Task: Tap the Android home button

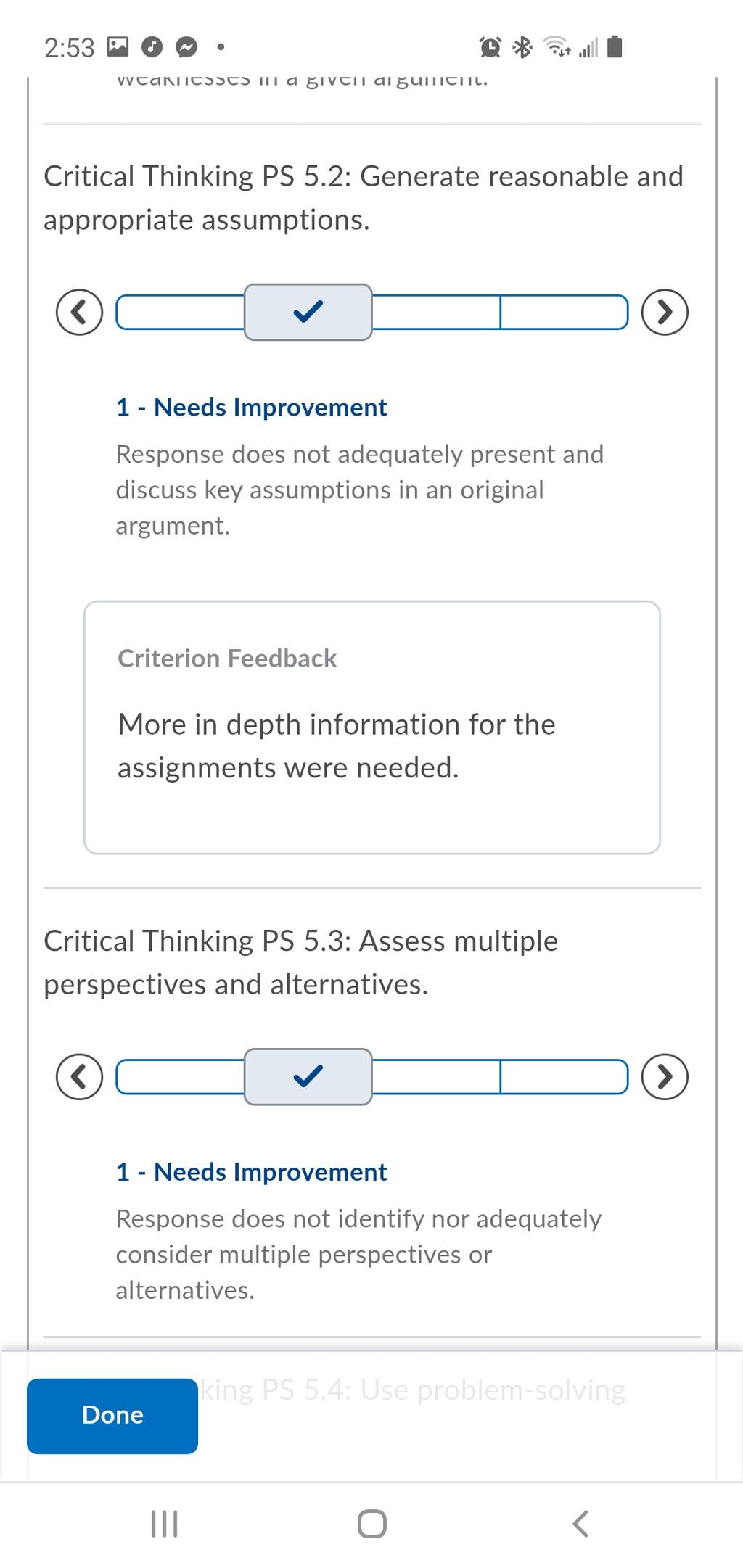Action: pos(372,1523)
